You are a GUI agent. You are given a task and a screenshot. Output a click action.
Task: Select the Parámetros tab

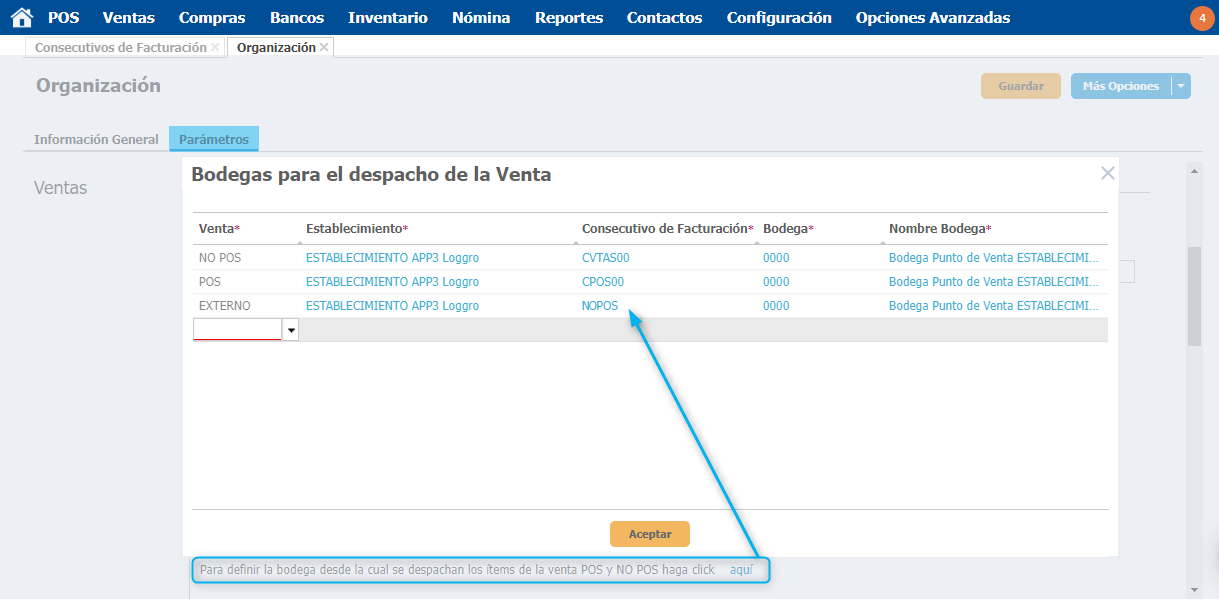[x=214, y=139]
